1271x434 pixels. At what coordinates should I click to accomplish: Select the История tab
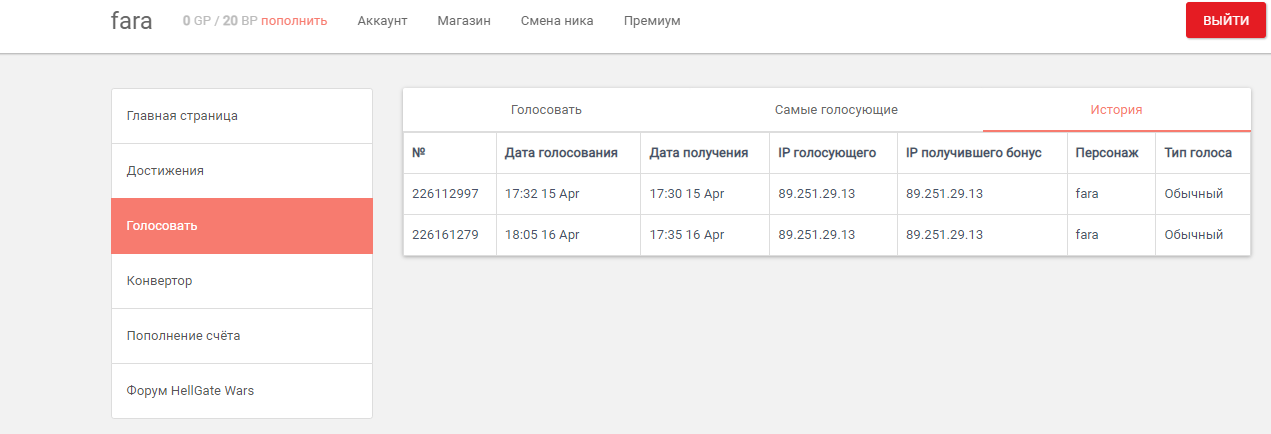[1117, 110]
